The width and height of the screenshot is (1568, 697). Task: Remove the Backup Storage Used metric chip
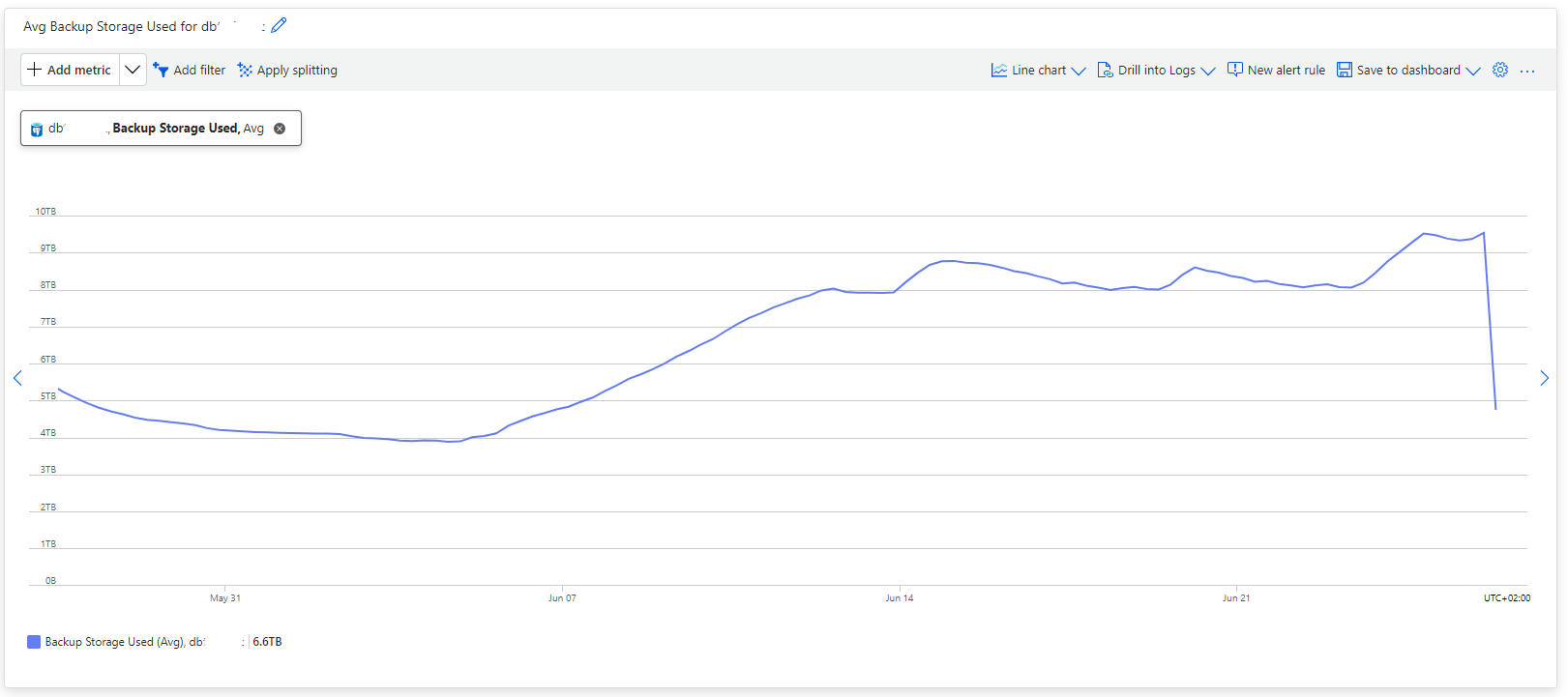pyautogui.click(x=280, y=129)
